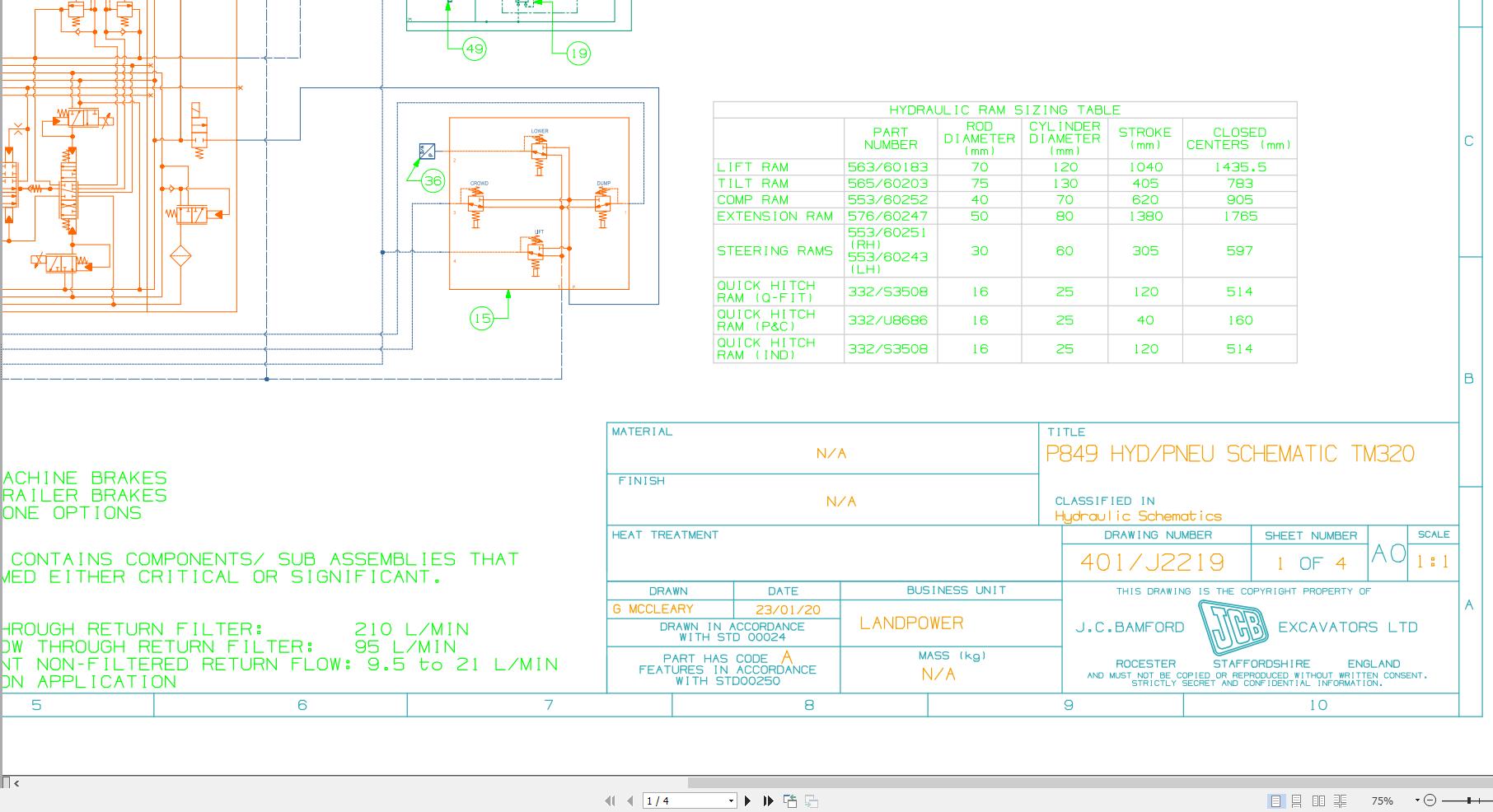Click the date 23/01/20

[x=788, y=610]
